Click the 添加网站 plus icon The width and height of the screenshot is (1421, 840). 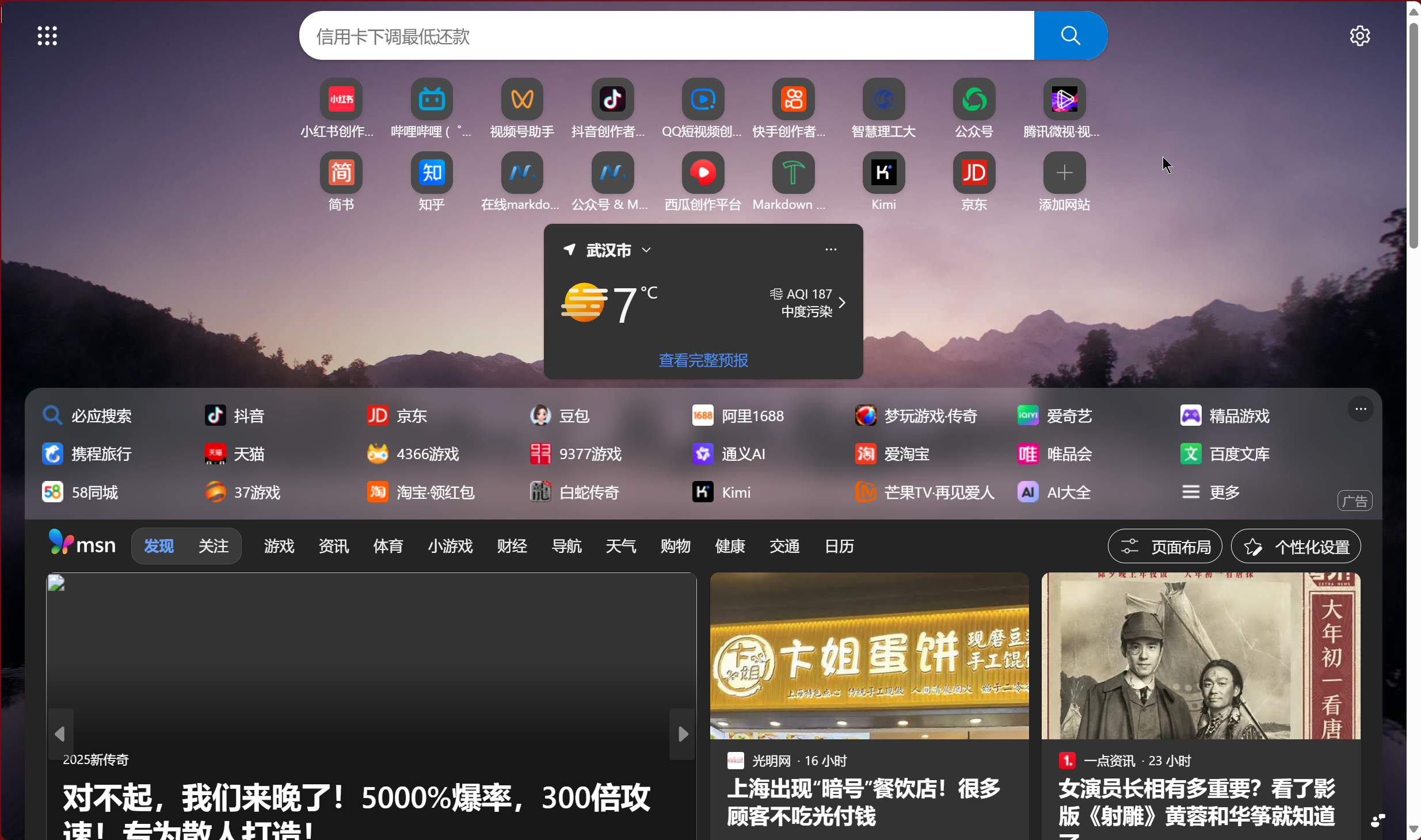[1064, 172]
